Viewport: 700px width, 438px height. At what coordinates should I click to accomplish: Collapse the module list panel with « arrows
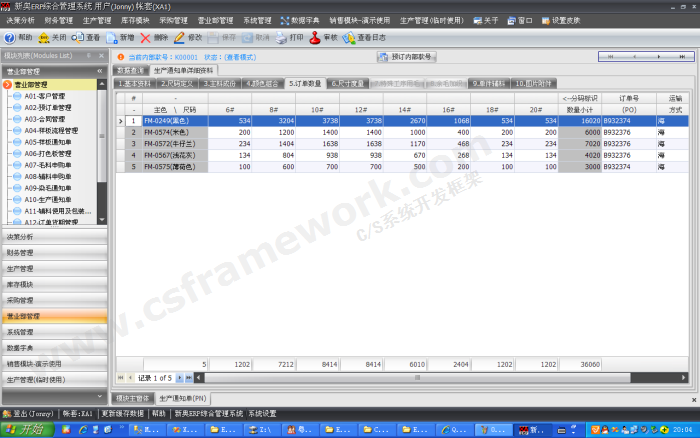100,71
